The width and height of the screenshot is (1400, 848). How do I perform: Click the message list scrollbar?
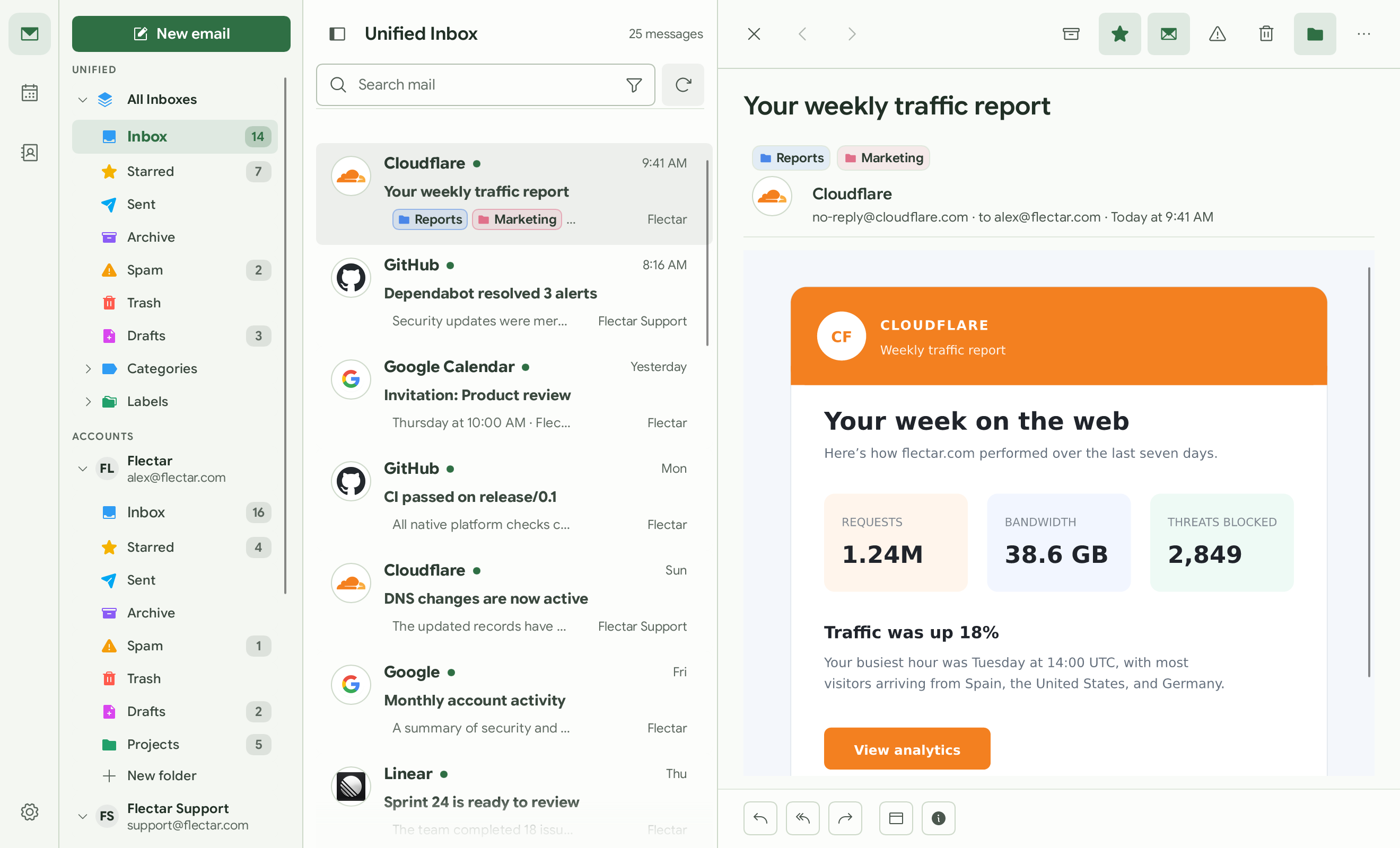pos(707,253)
